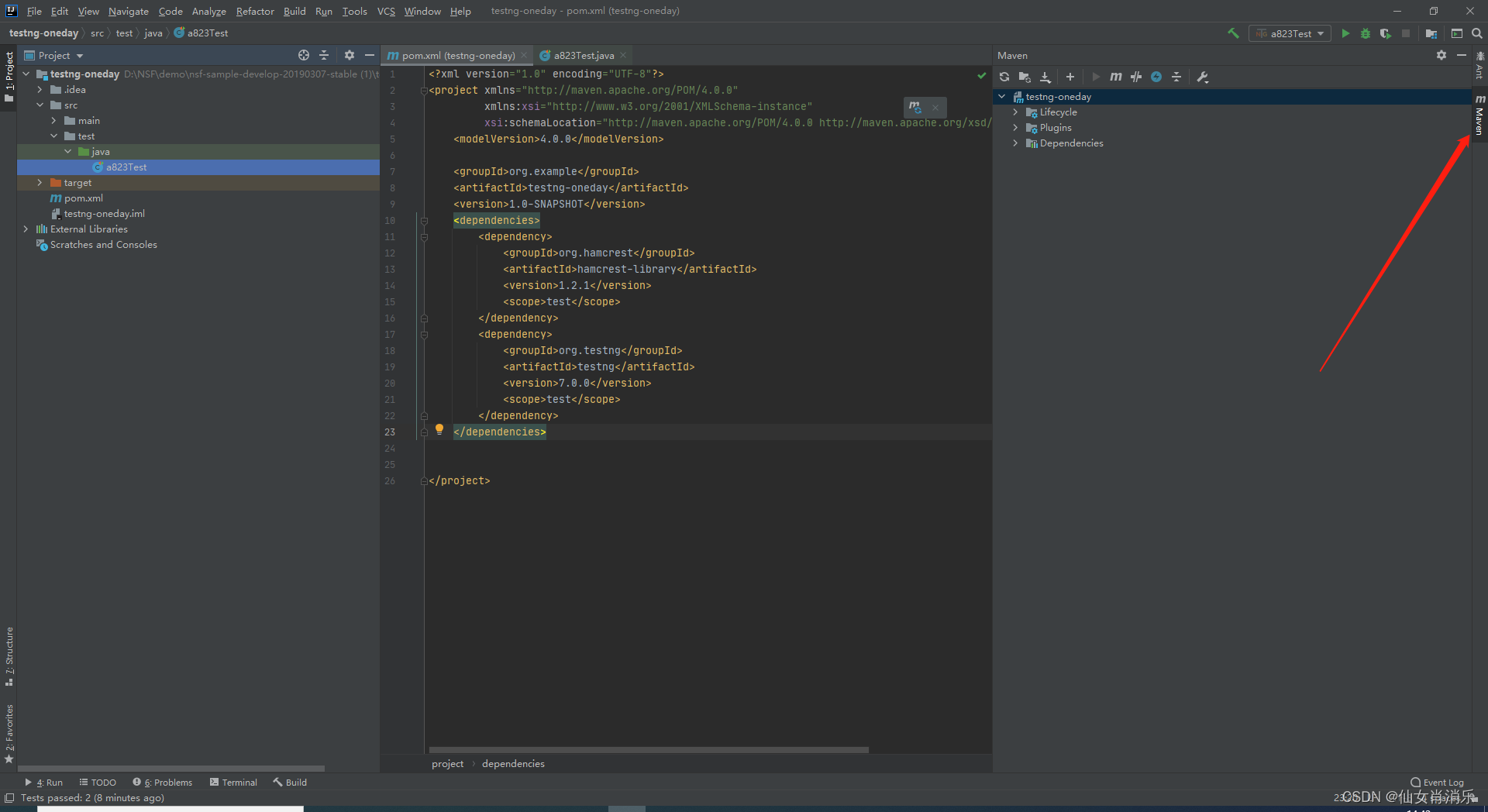The height and width of the screenshot is (812, 1488).
Task: Expand External Libraries node
Action: [26, 229]
